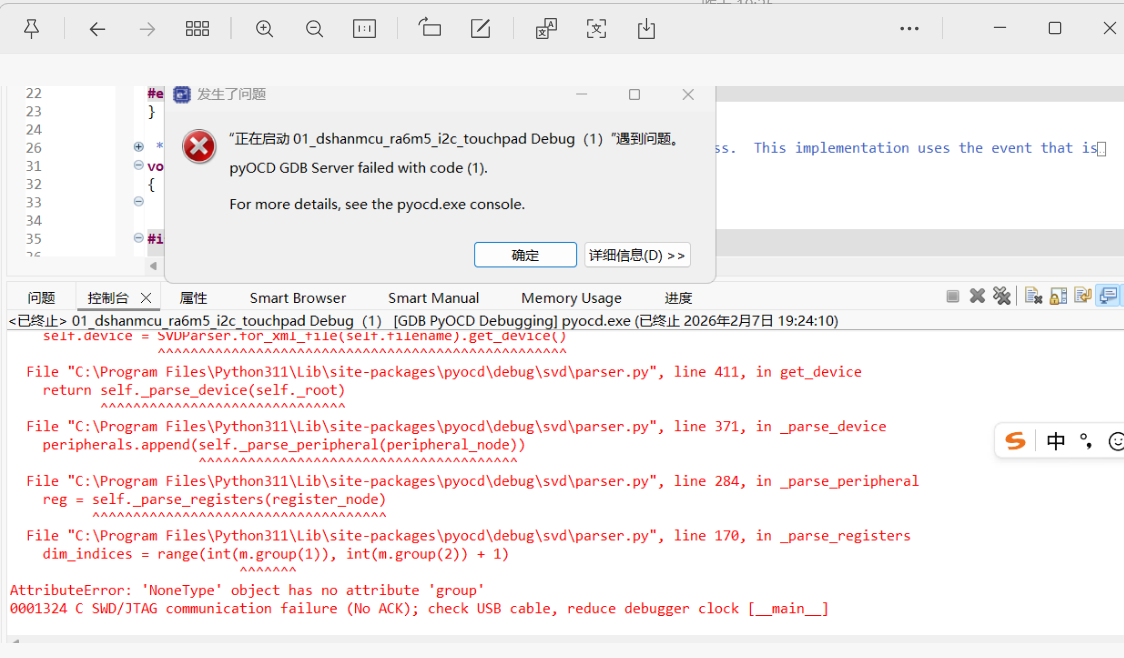
Task: Click the editor's horizontal scroll left arrow
Action: [154, 266]
